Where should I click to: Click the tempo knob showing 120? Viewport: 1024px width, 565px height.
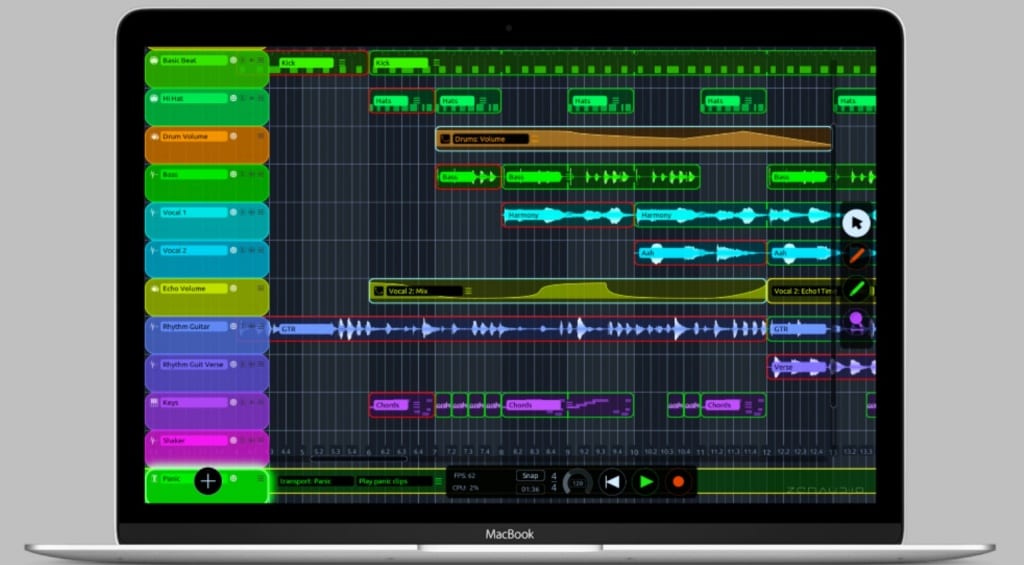(x=577, y=482)
